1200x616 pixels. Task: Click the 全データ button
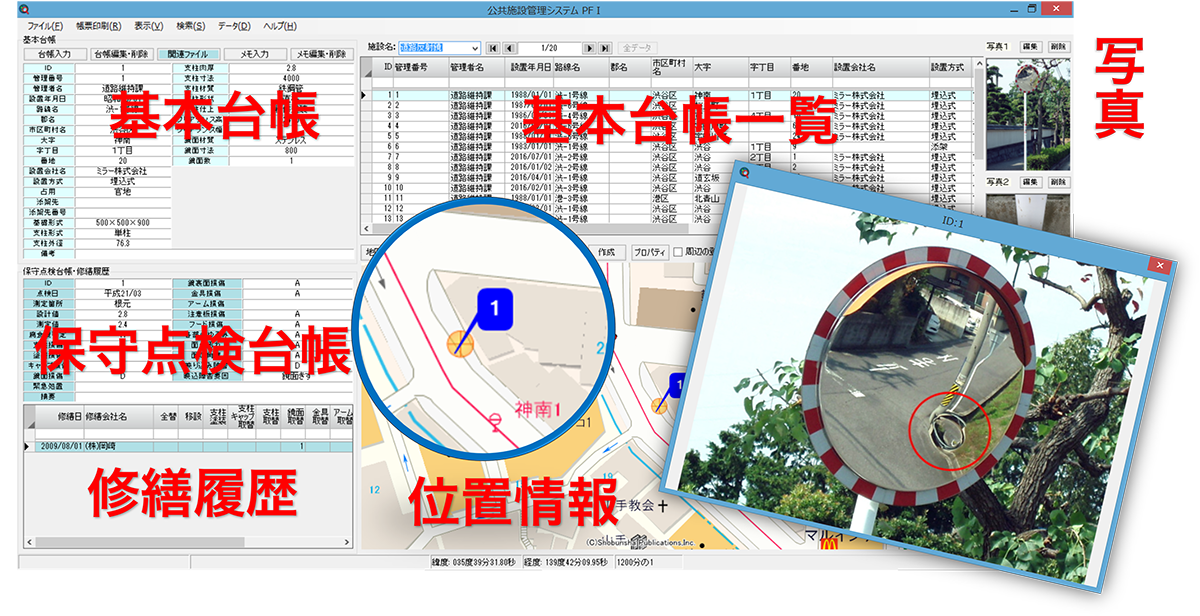[636, 47]
